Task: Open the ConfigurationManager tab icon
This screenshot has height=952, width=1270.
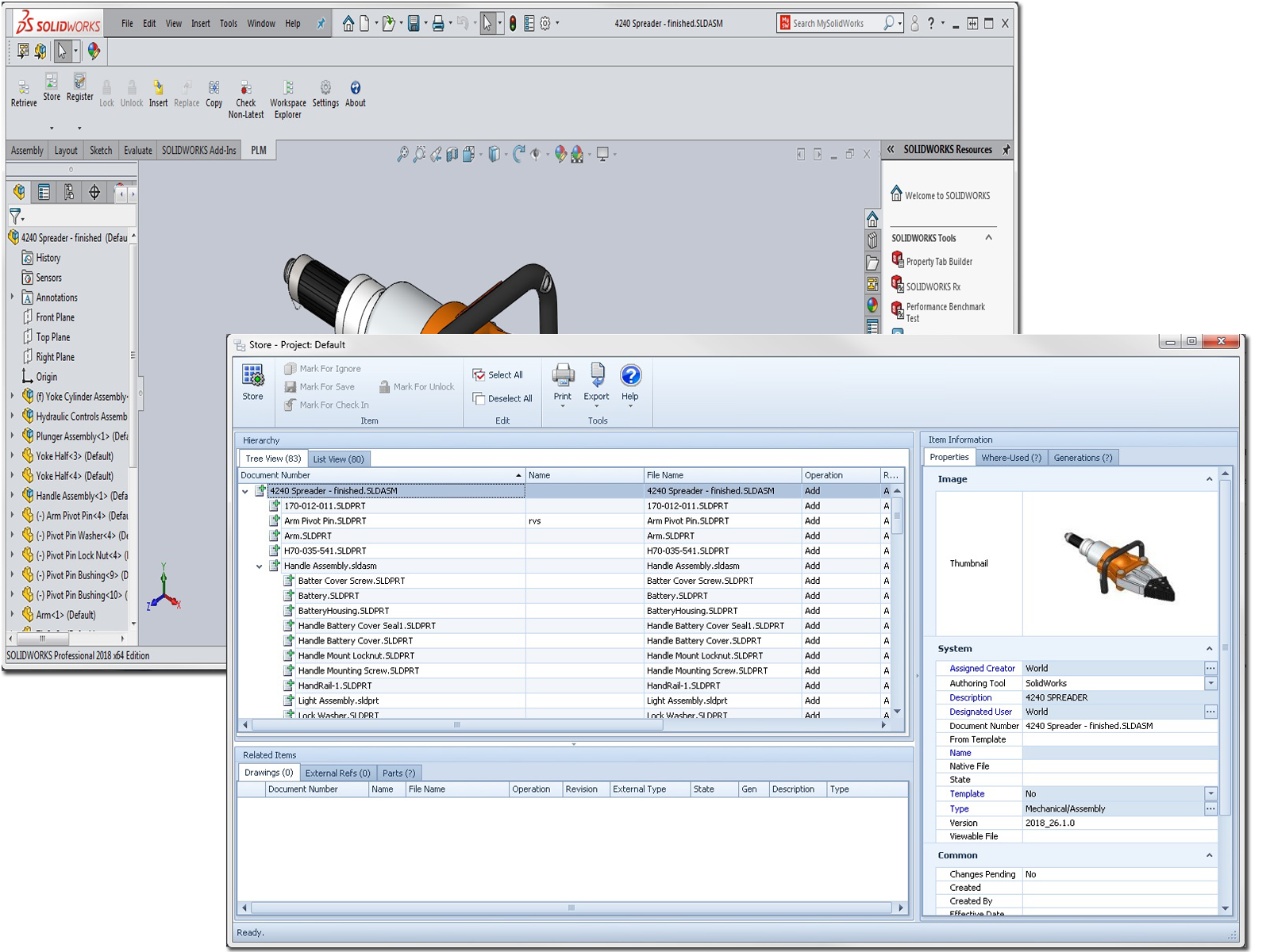Action: pyautogui.click(x=69, y=192)
